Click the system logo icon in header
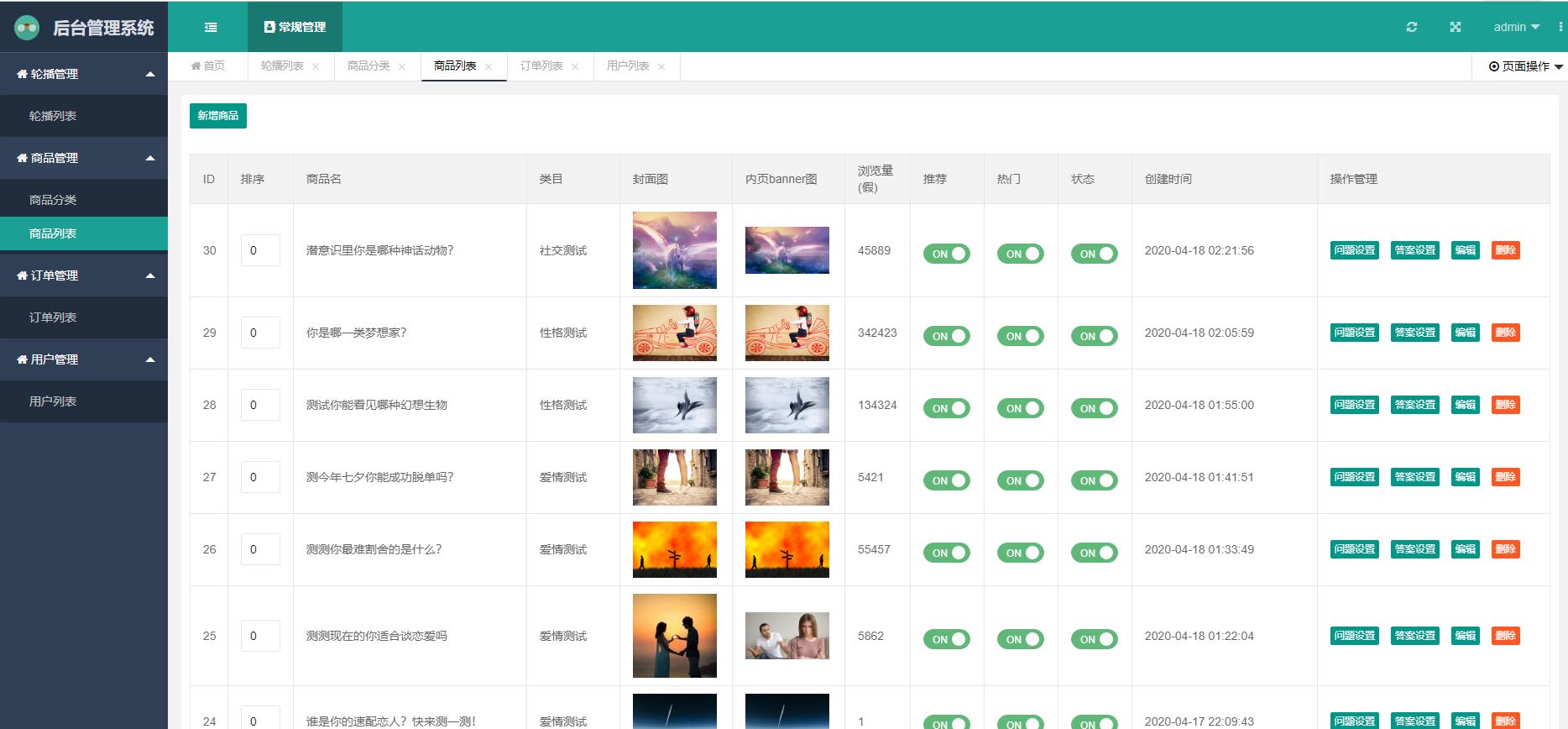1568x729 pixels. pos(27,28)
